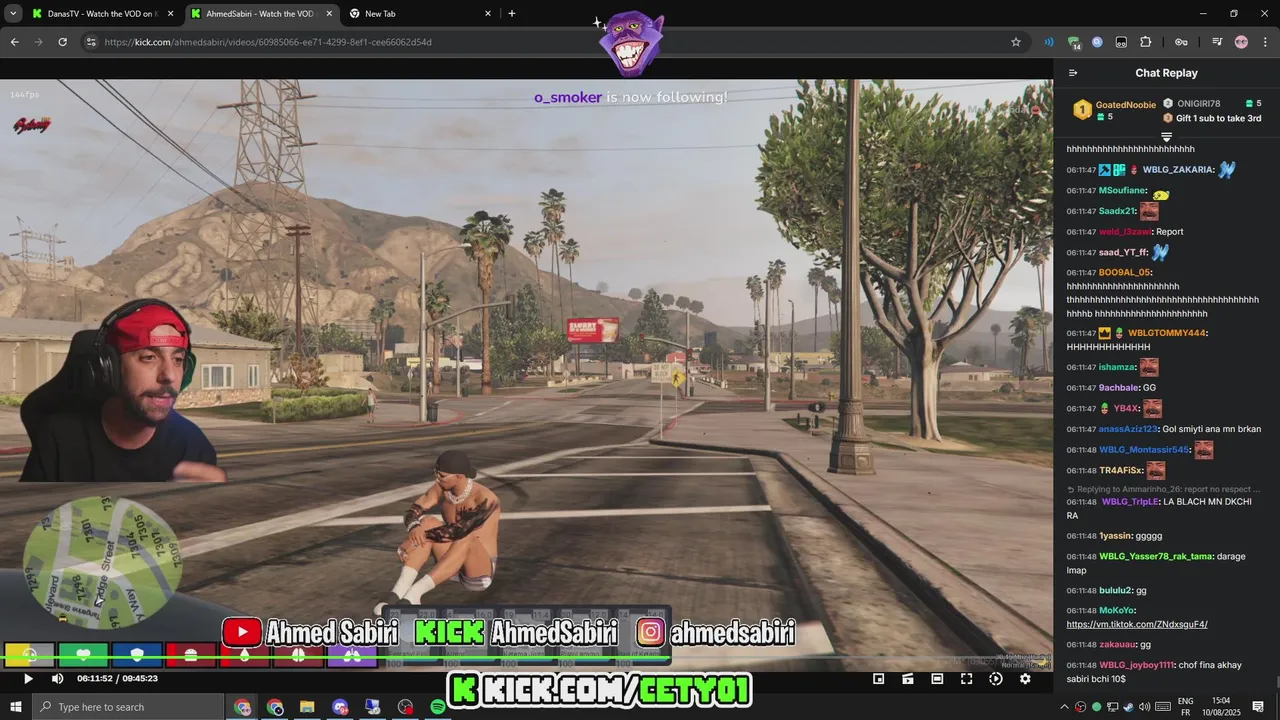This screenshot has height=720, width=1280.
Task: Click username WBLGTOMMY444 in chat
Action: tap(1166, 333)
